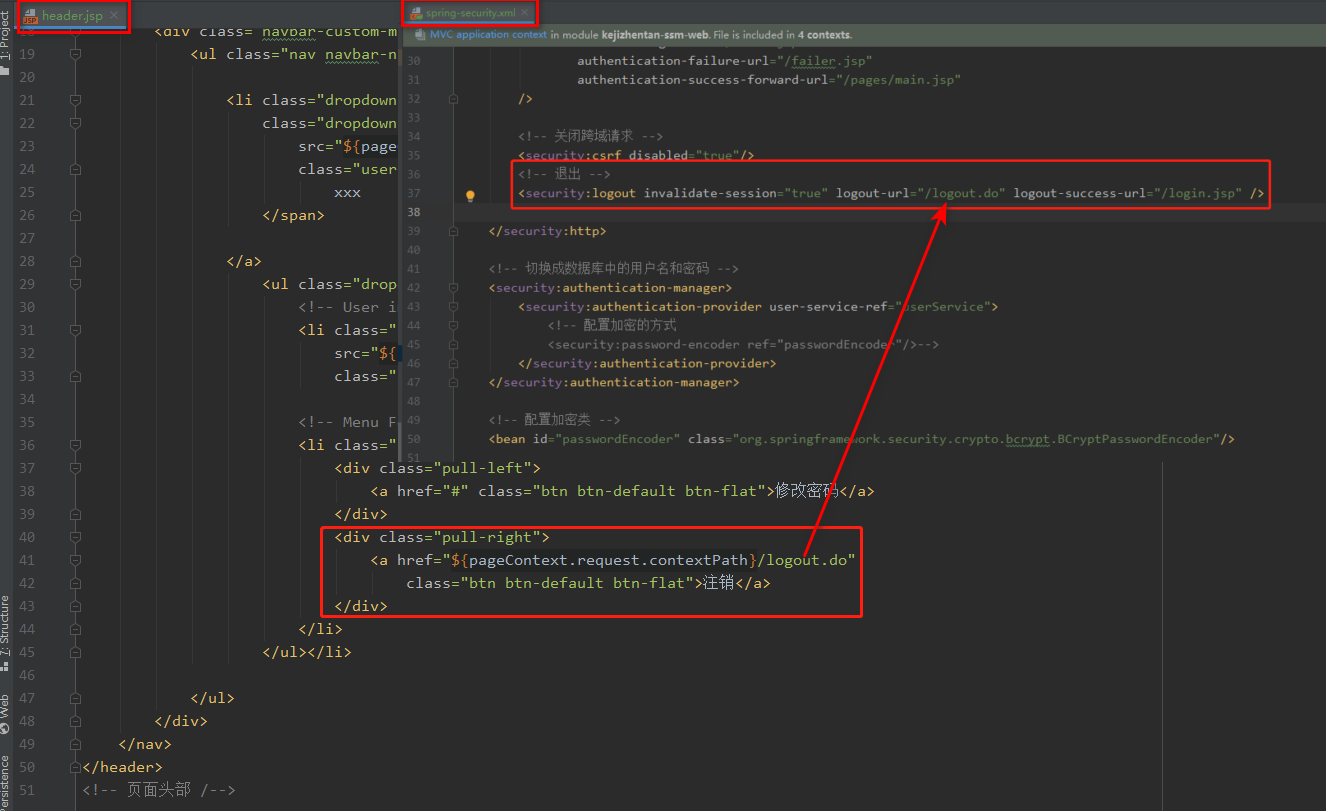
Task: Collapse authentication-provider fold at line 43
Action: [453, 307]
